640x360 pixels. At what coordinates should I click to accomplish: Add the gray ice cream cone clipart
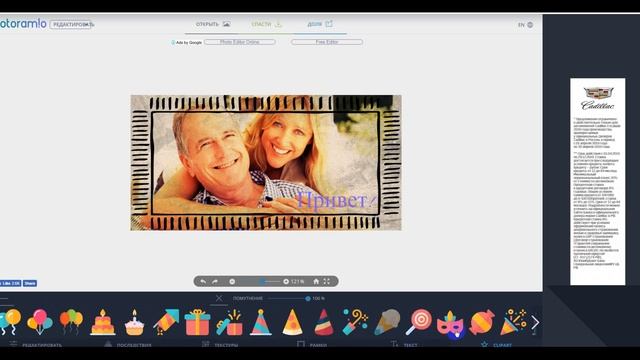[387, 322]
